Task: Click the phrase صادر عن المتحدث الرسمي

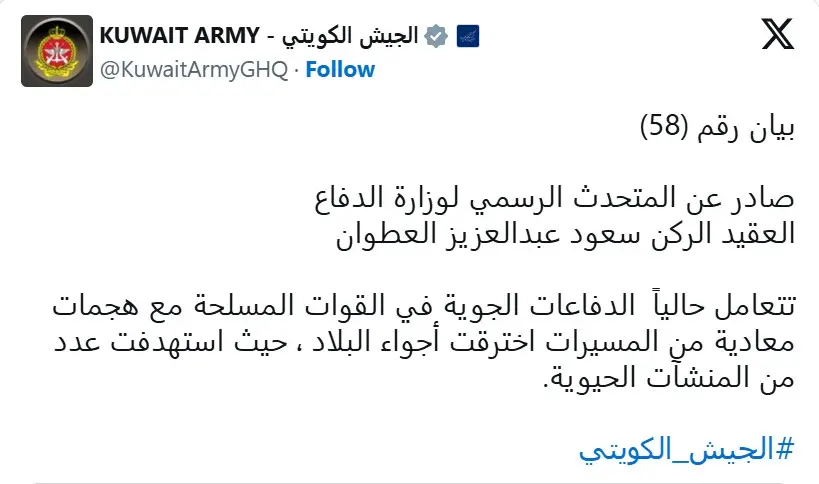Action: tap(658, 199)
